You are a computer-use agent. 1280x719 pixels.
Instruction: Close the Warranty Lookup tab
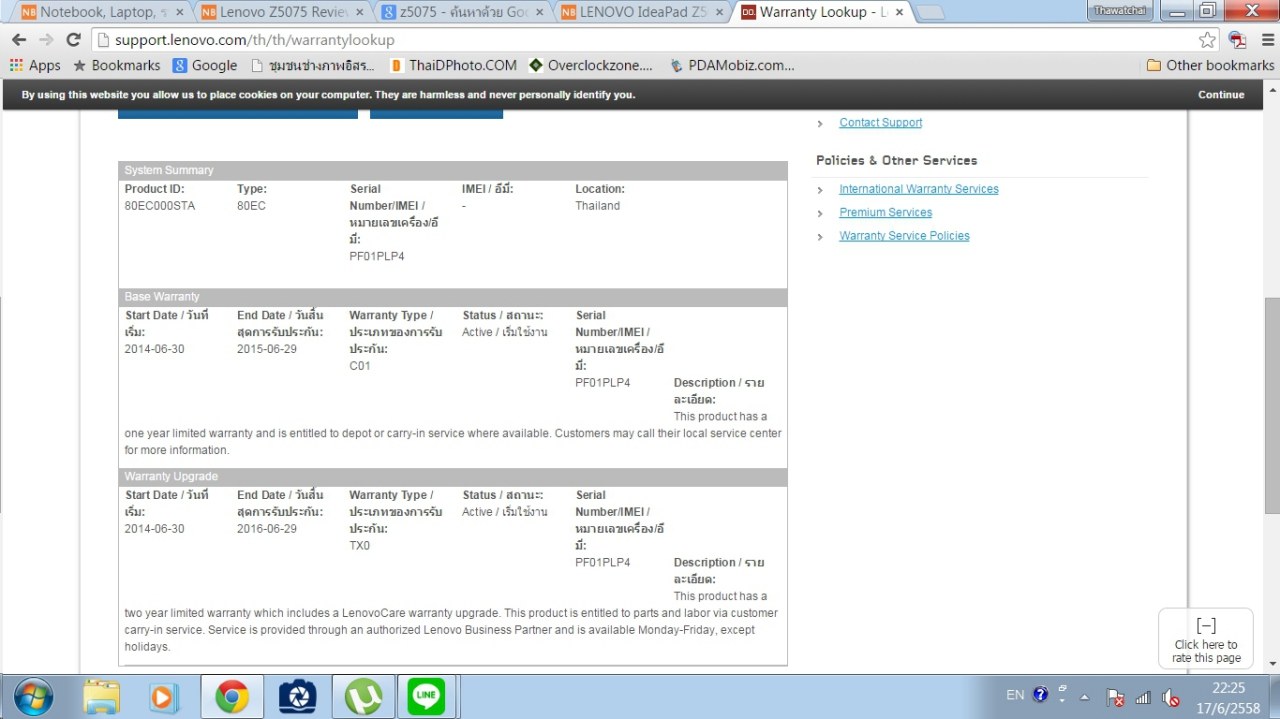pyautogui.click(x=899, y=13)
